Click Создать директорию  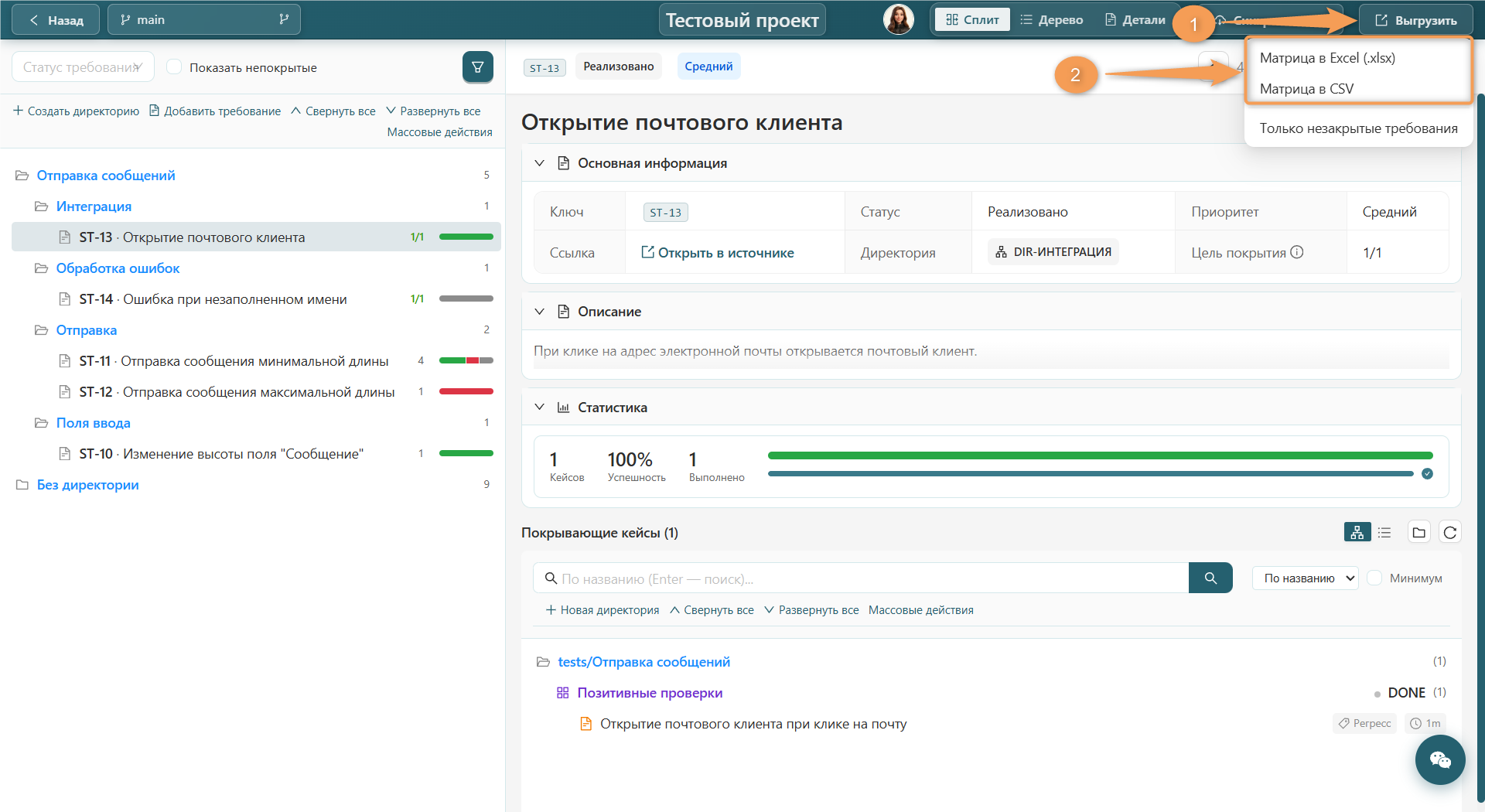[x=76, y=111]
